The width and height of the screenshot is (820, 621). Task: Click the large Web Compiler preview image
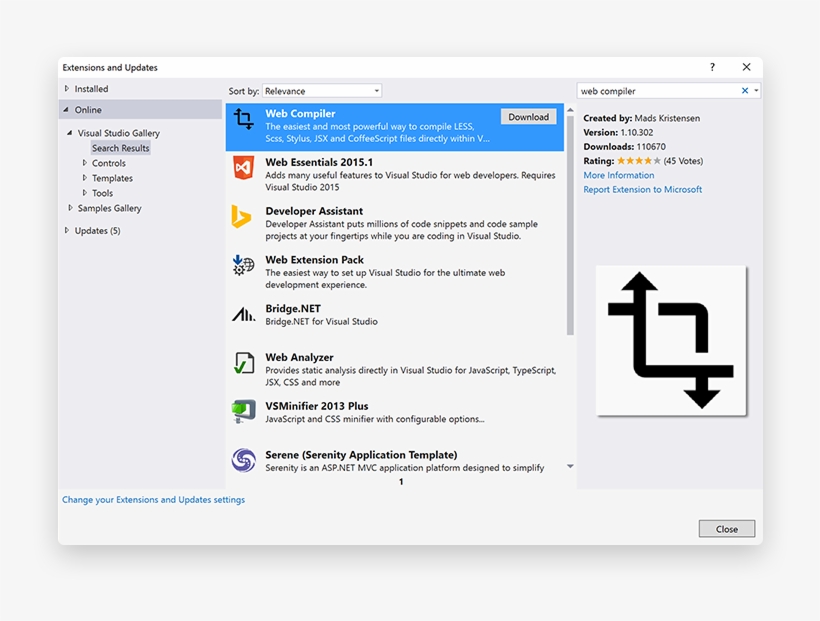pyautogui.click(x=671, y=341)
